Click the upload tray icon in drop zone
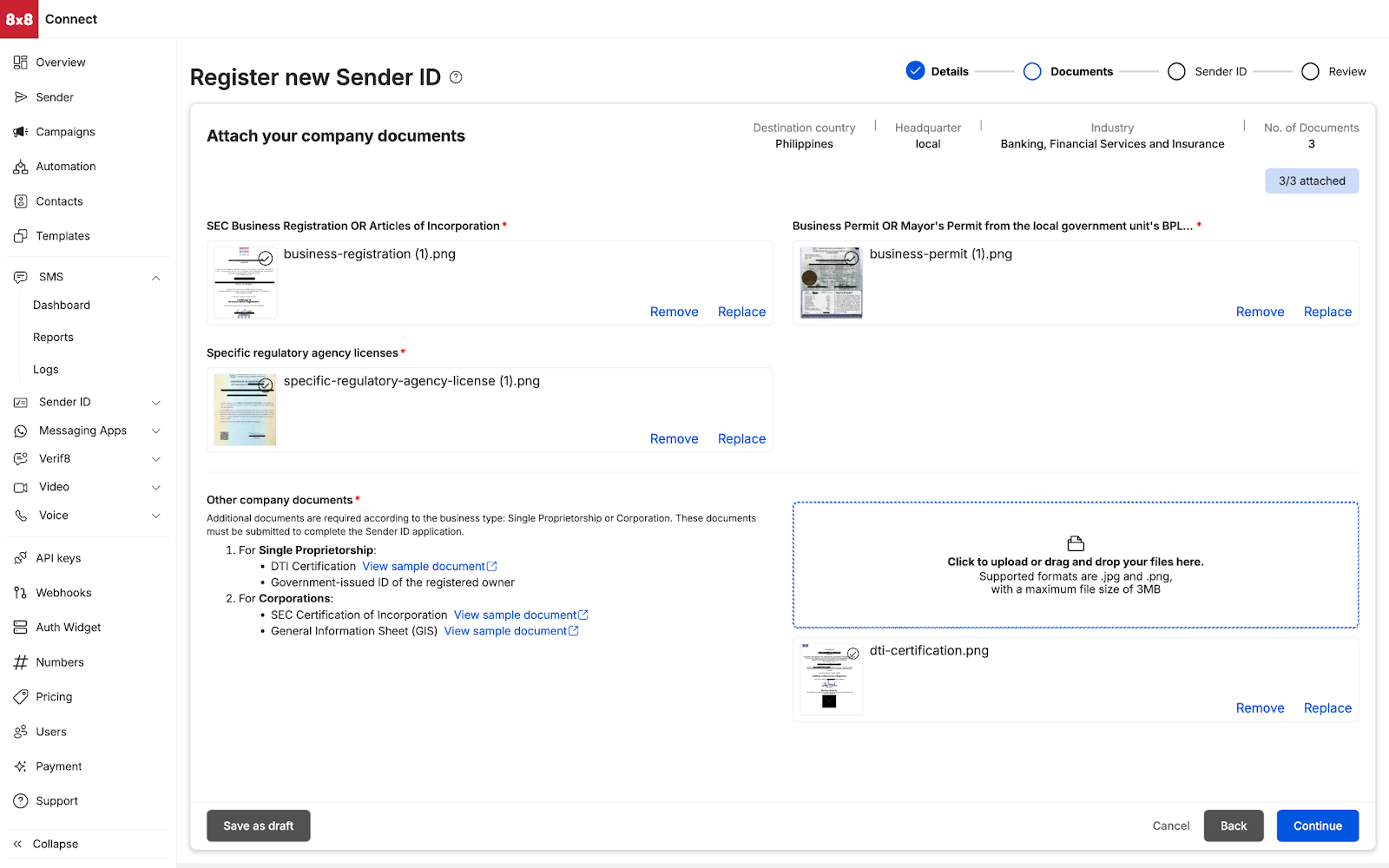 [x=1076, y=543]
